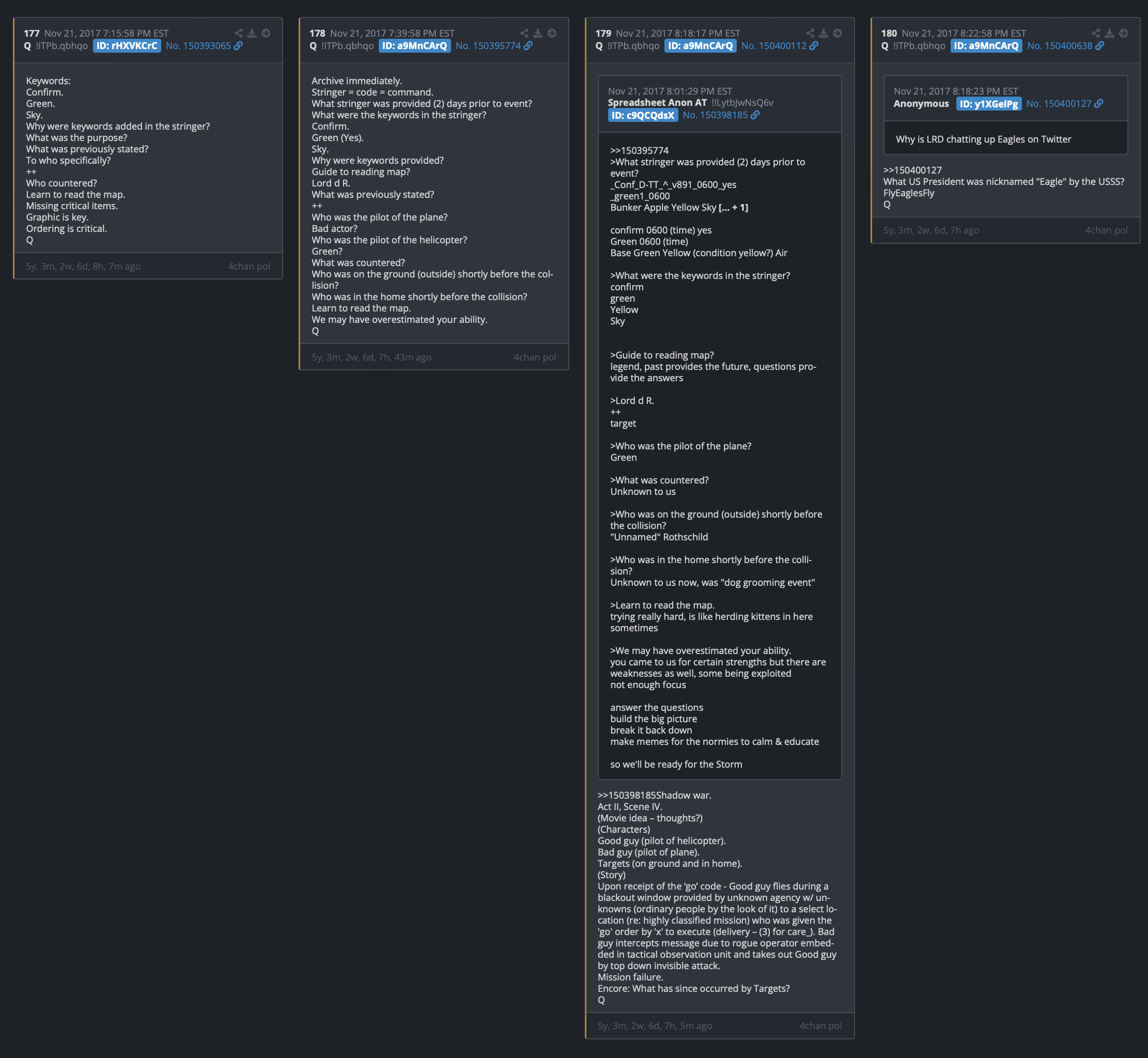Click the 4chan pol source label on post 179
This screenshot has height=1058, width=1148.
(820, 1025)
